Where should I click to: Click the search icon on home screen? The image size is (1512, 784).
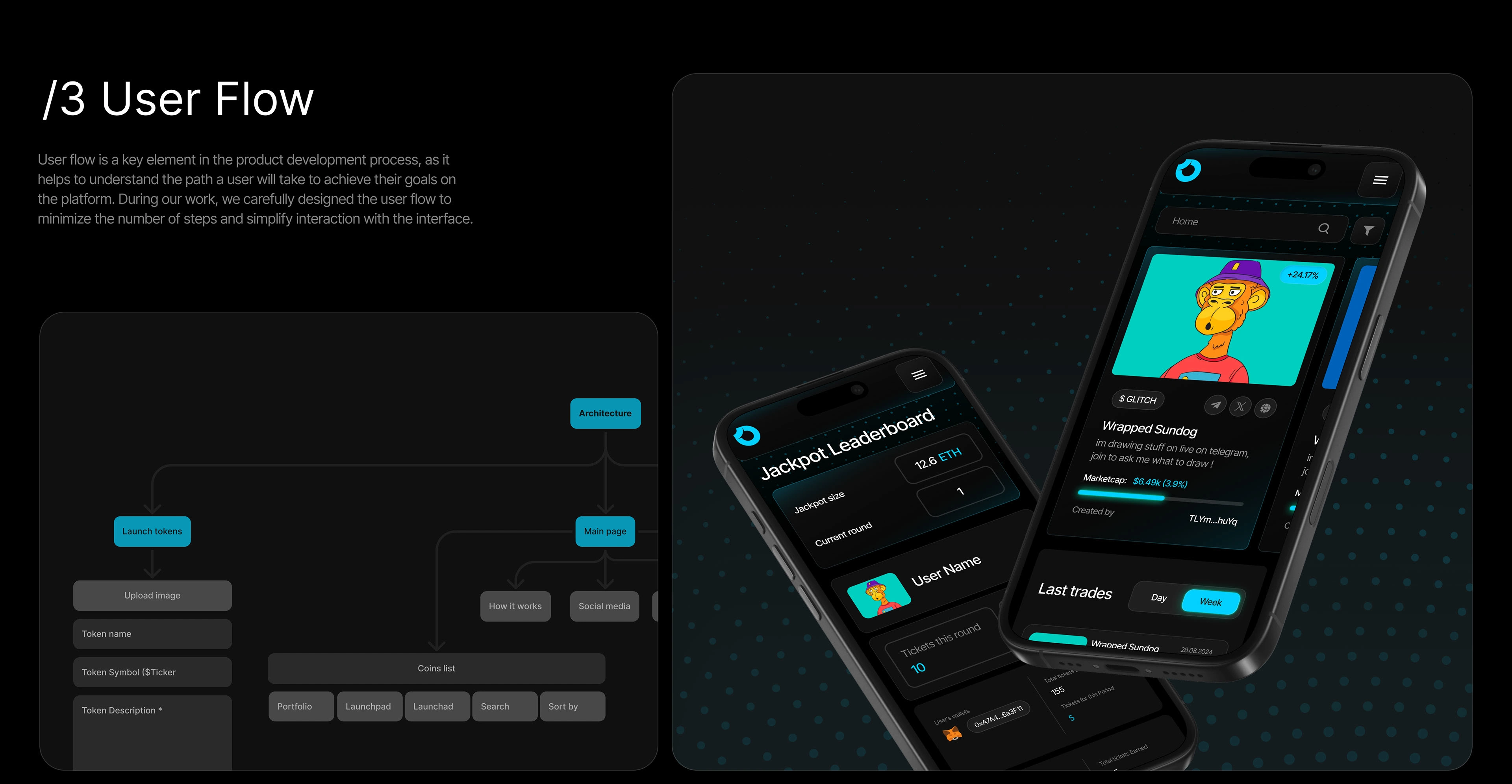tap(1323, 227)
